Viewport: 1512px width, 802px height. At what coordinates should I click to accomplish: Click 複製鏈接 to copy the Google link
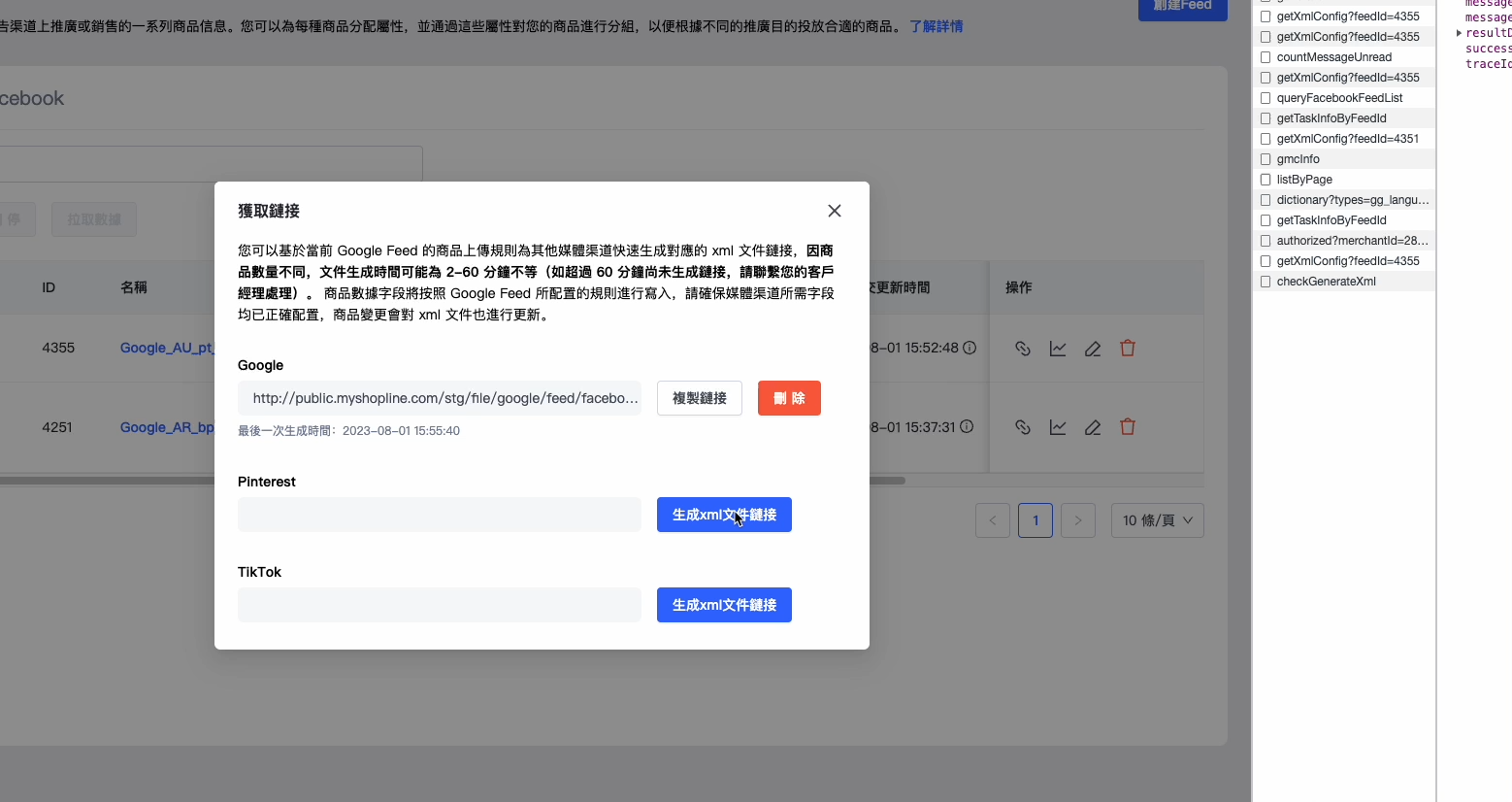699,398
